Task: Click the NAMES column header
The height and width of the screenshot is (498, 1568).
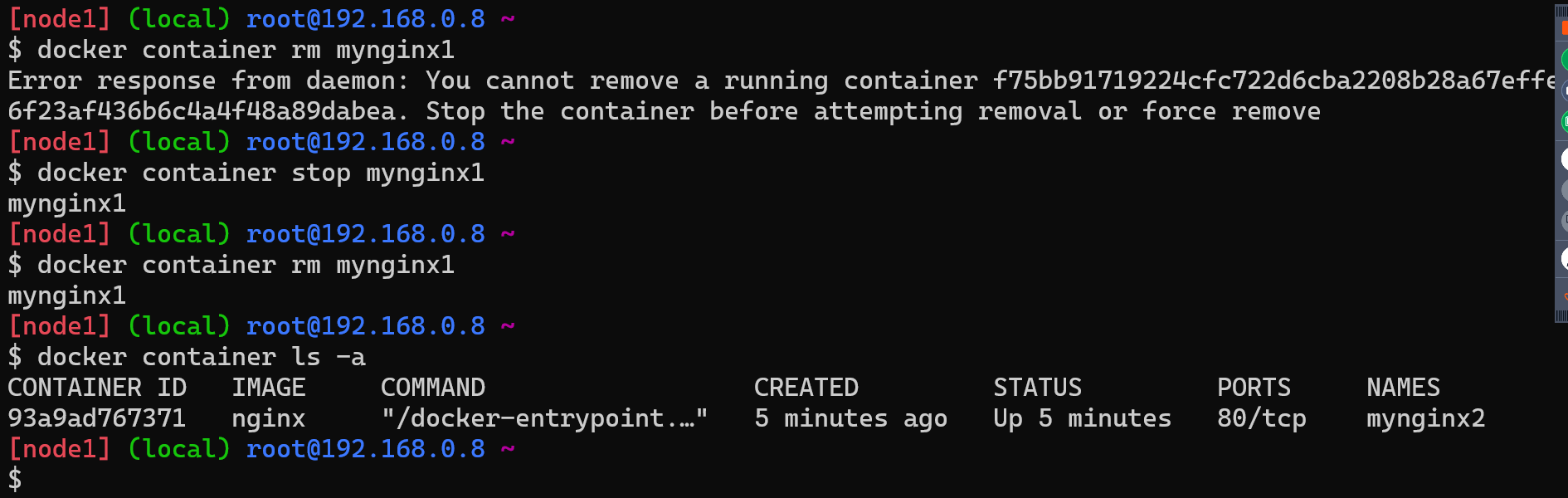Action: coord(1403,388)
